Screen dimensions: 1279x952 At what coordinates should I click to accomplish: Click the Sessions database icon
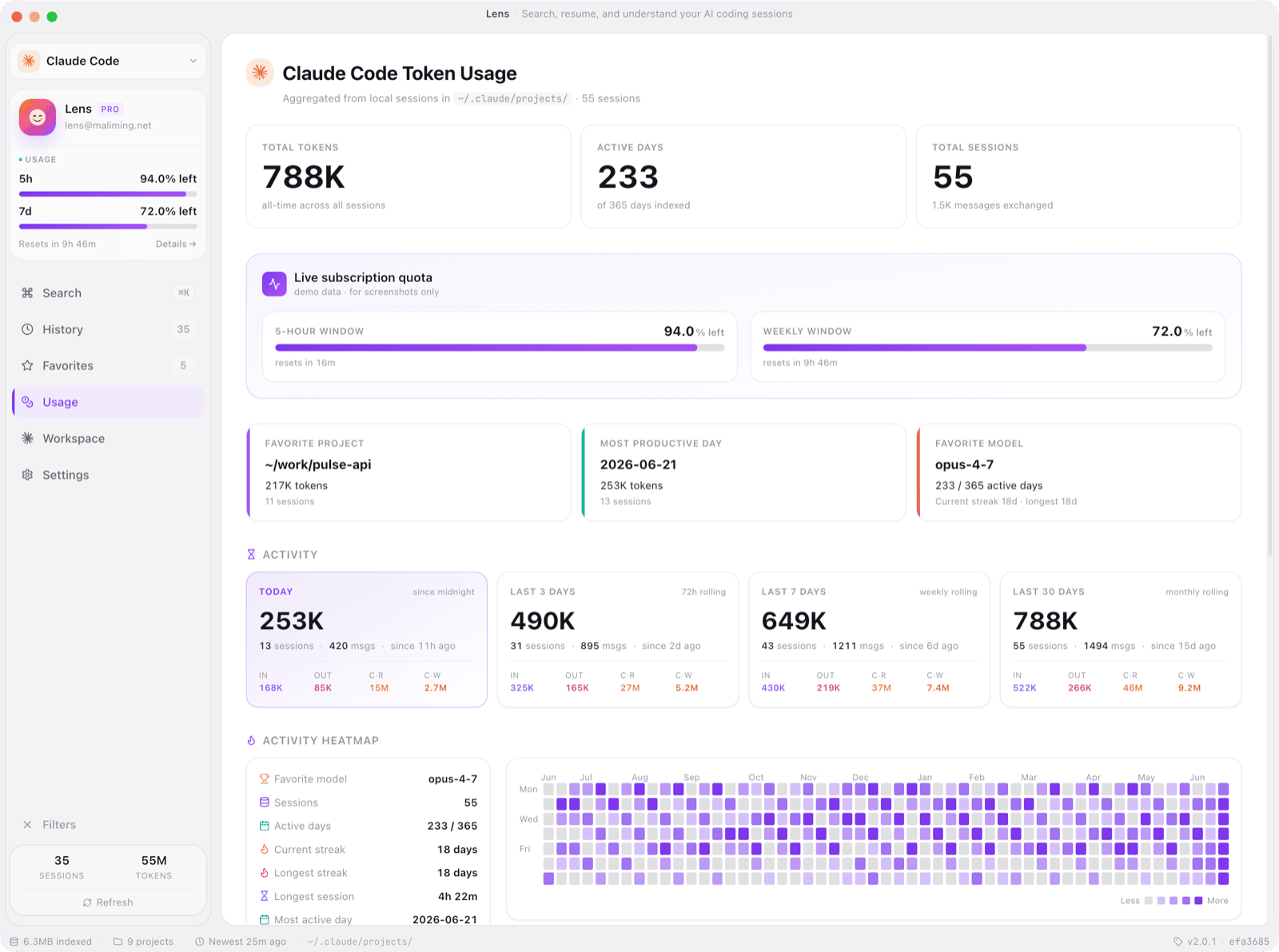coord(265,803)
